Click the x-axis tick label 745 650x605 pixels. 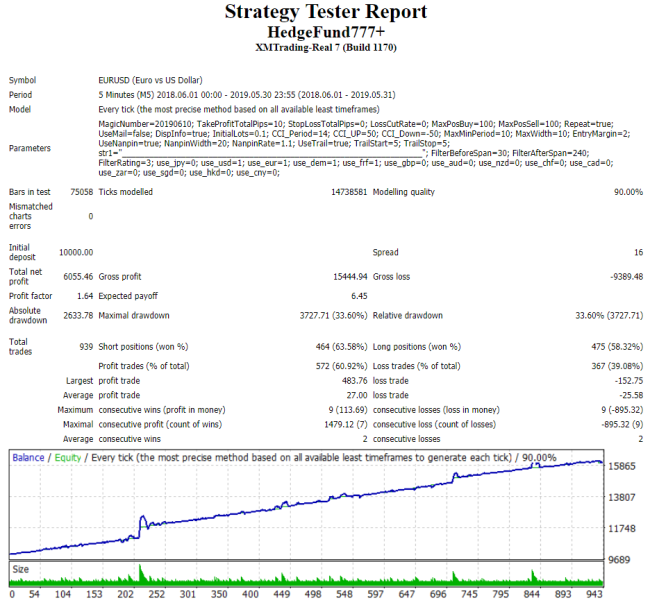pyautogui.click(x=469, y=594)
